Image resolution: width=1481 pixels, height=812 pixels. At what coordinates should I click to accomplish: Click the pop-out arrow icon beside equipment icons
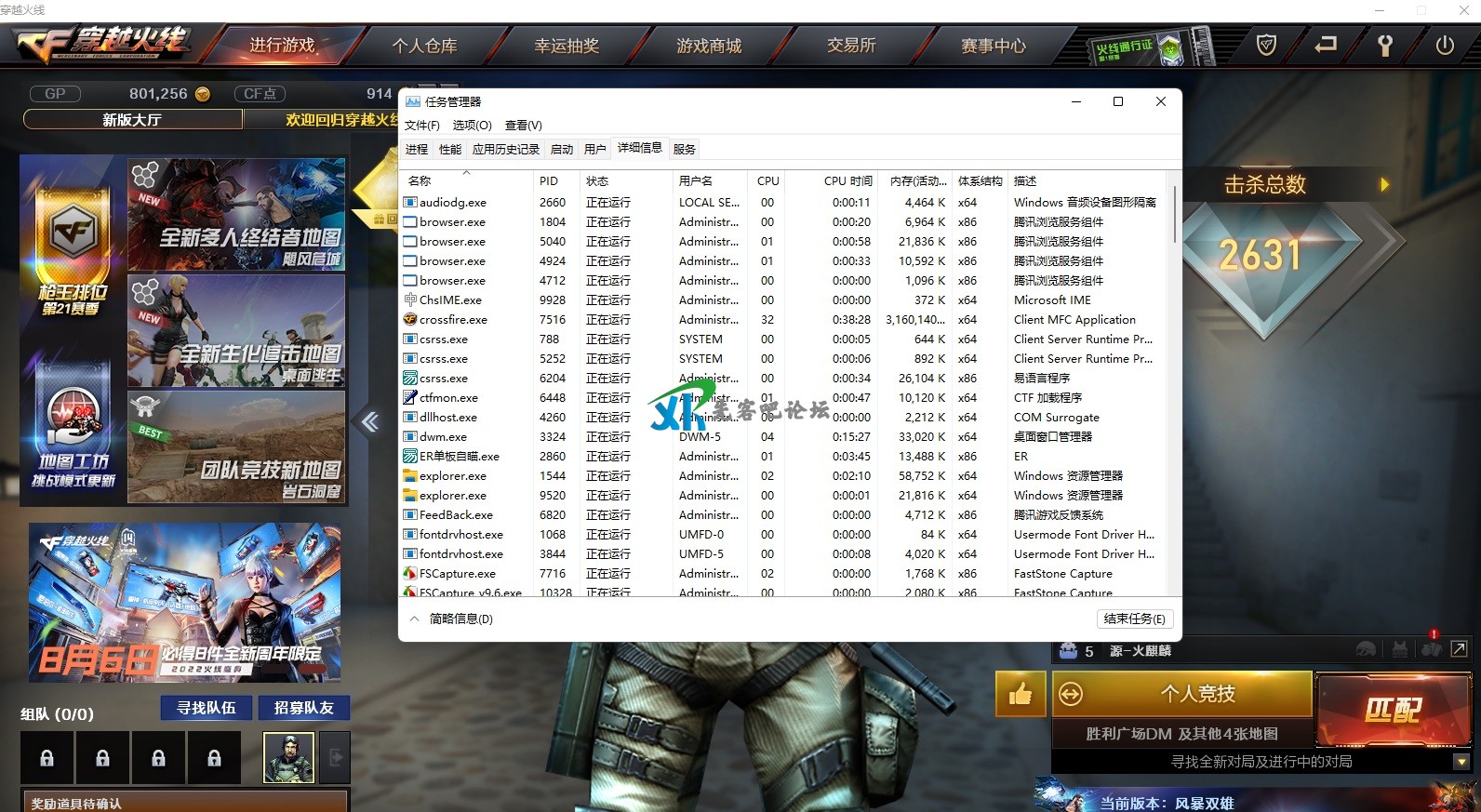pyautogui.click(x=1460, y=649)
